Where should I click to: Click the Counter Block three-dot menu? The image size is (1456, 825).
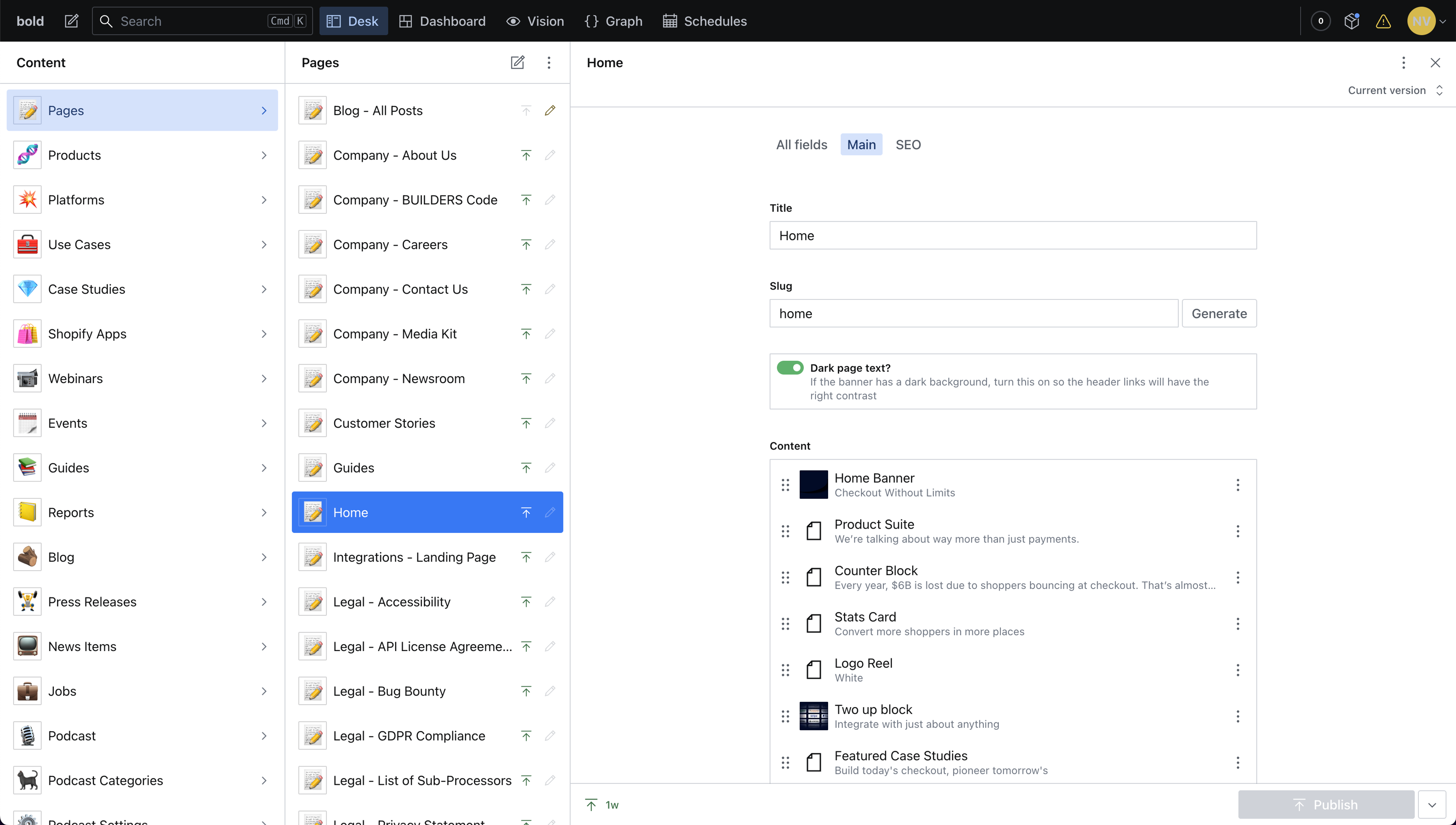1238,578
